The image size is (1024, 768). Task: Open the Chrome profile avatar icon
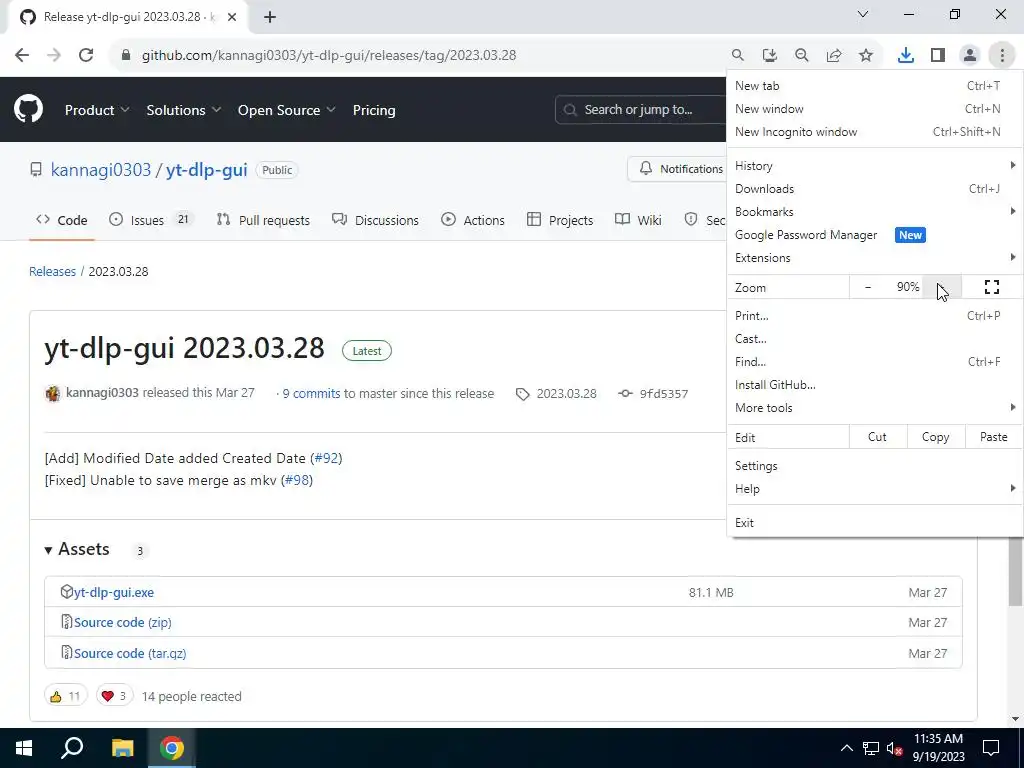(x=970, y=55)
